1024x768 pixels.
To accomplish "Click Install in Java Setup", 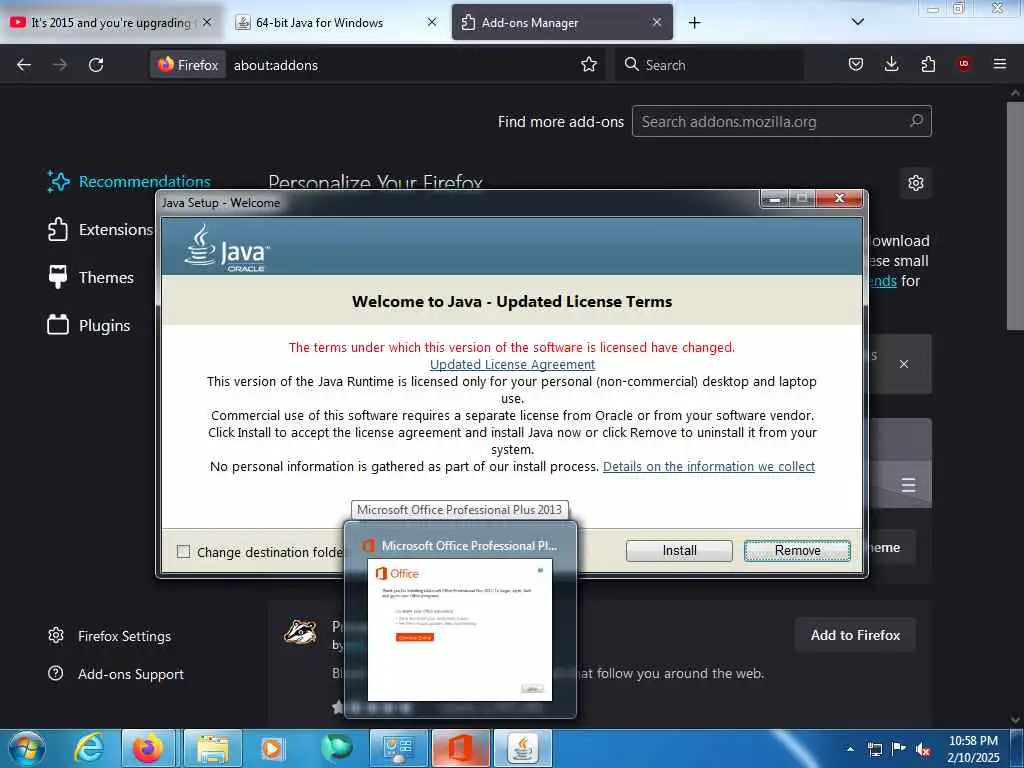I will [x=679, y=551].
